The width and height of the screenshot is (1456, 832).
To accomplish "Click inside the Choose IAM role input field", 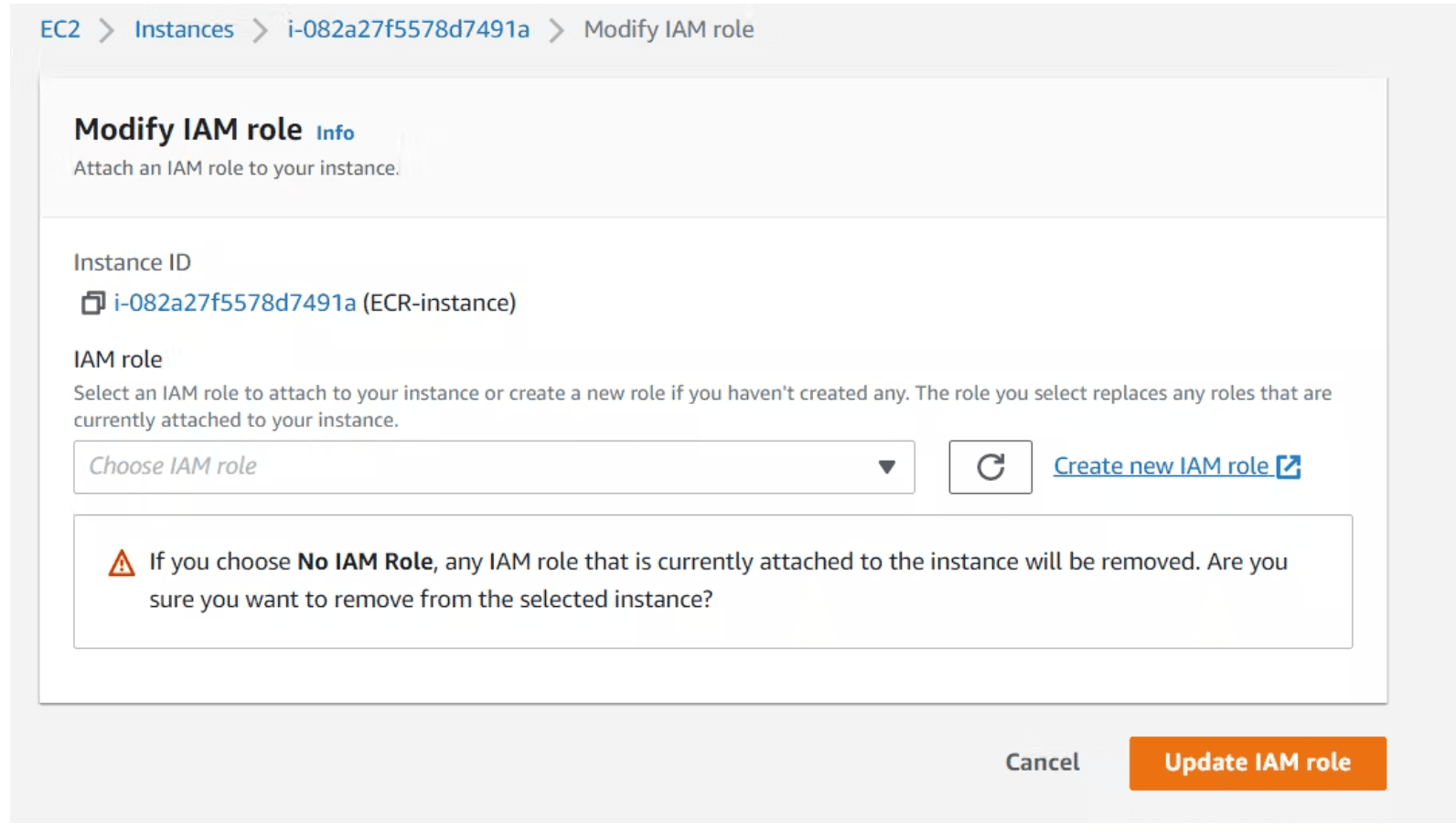I will coord(366,466).
